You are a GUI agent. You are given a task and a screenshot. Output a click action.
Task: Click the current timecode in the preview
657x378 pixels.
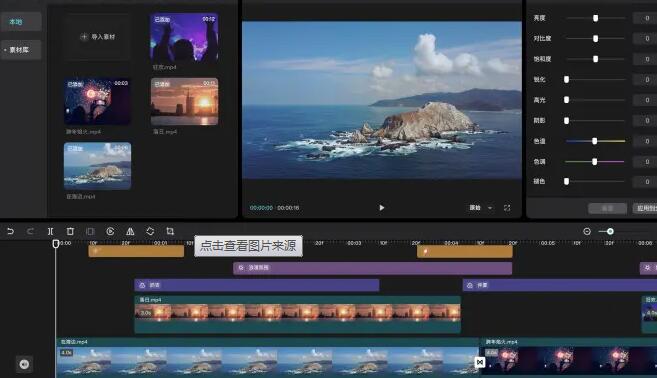coord(261,208)
